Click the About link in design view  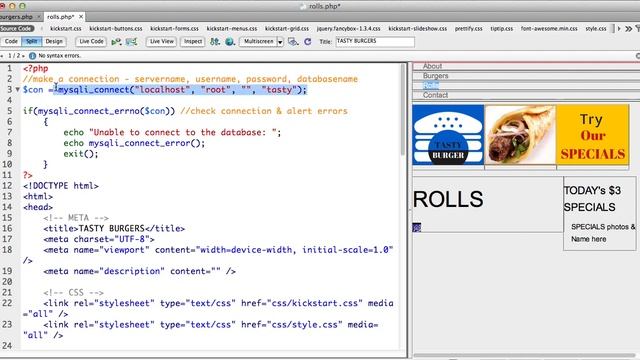coord(432,66)
